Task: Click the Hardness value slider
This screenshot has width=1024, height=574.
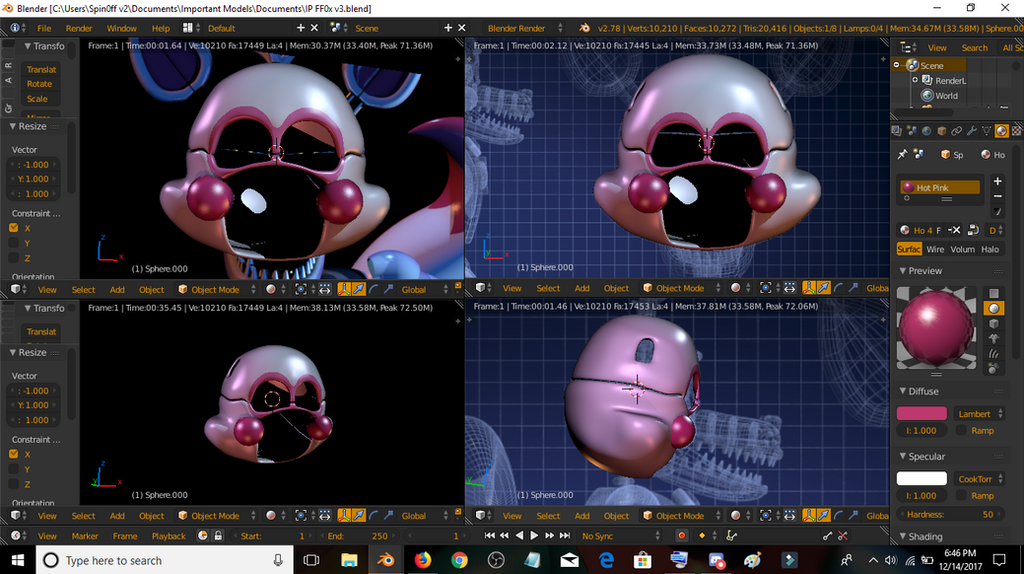Action: point(950,515)
